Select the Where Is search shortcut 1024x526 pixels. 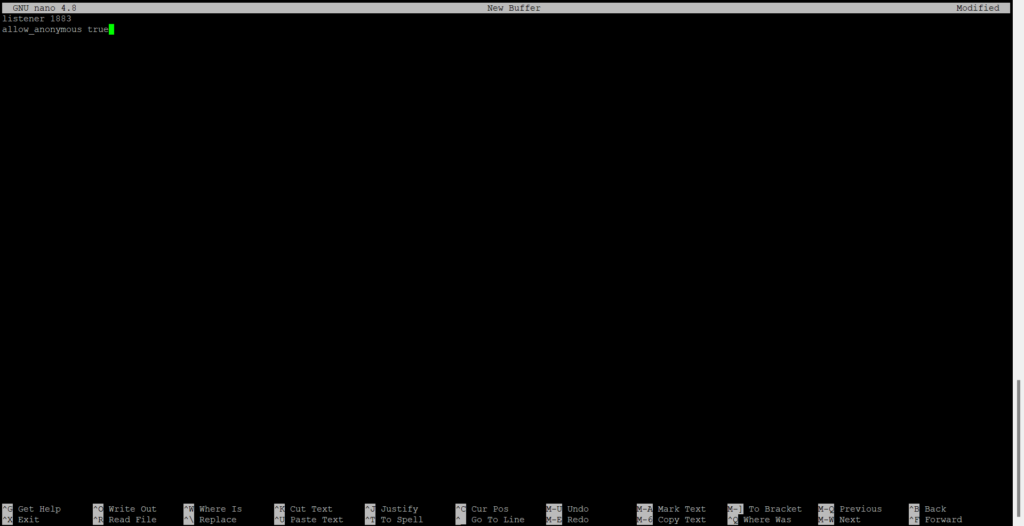click(x=220, y=509)
